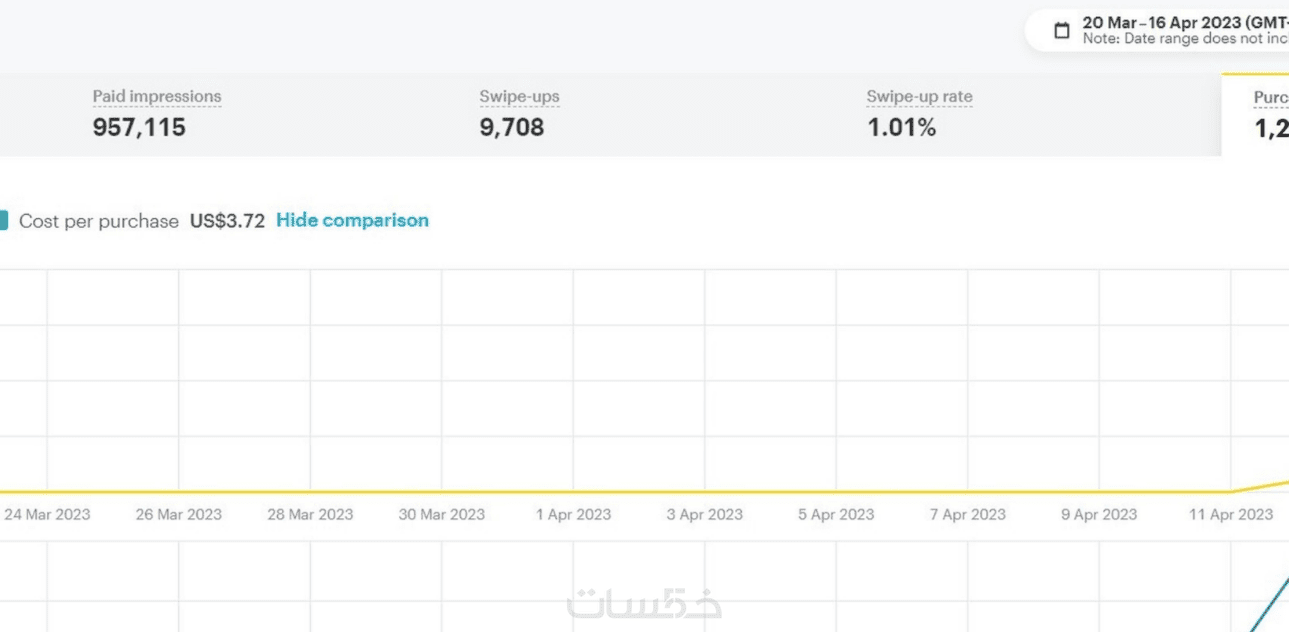Click the 28 Mar 2023 date marker
This screenshot has width=1289, height=632.
(x=310, y=515)
